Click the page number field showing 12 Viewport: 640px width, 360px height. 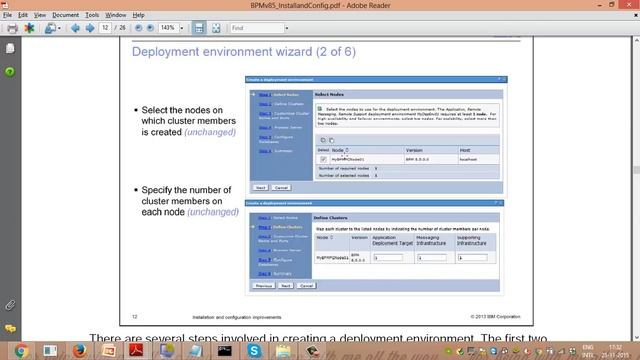[x=105, y=28]
